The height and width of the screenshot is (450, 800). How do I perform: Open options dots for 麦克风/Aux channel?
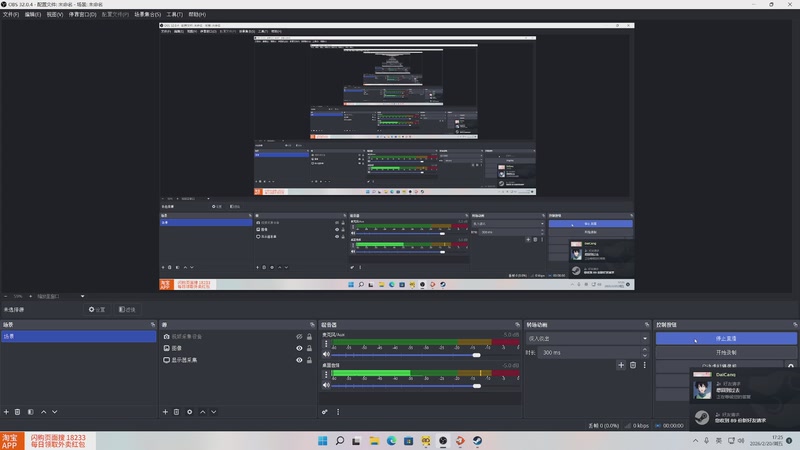point(326,344)
